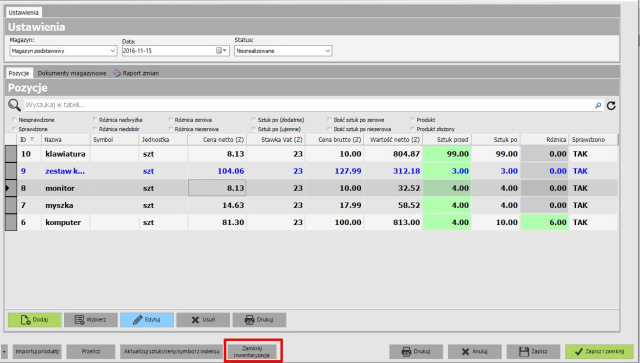Print document via bottom-bar Drukuj button

[416, 352]
